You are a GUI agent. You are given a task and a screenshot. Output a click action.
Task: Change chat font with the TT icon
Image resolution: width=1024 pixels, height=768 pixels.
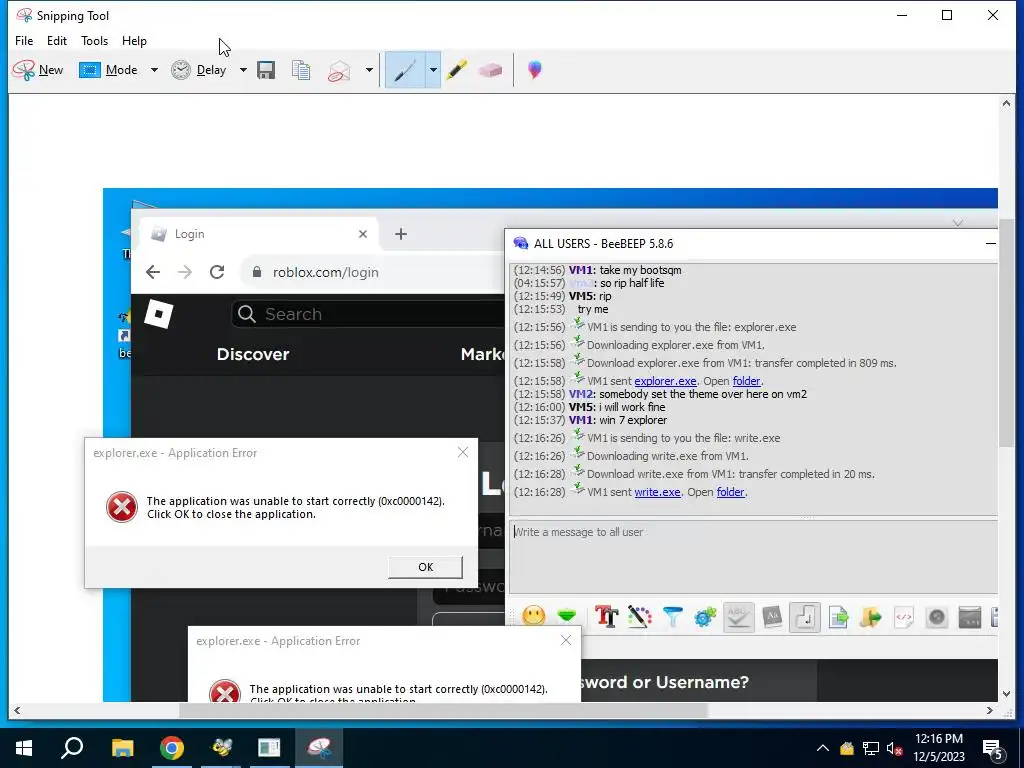606,616
